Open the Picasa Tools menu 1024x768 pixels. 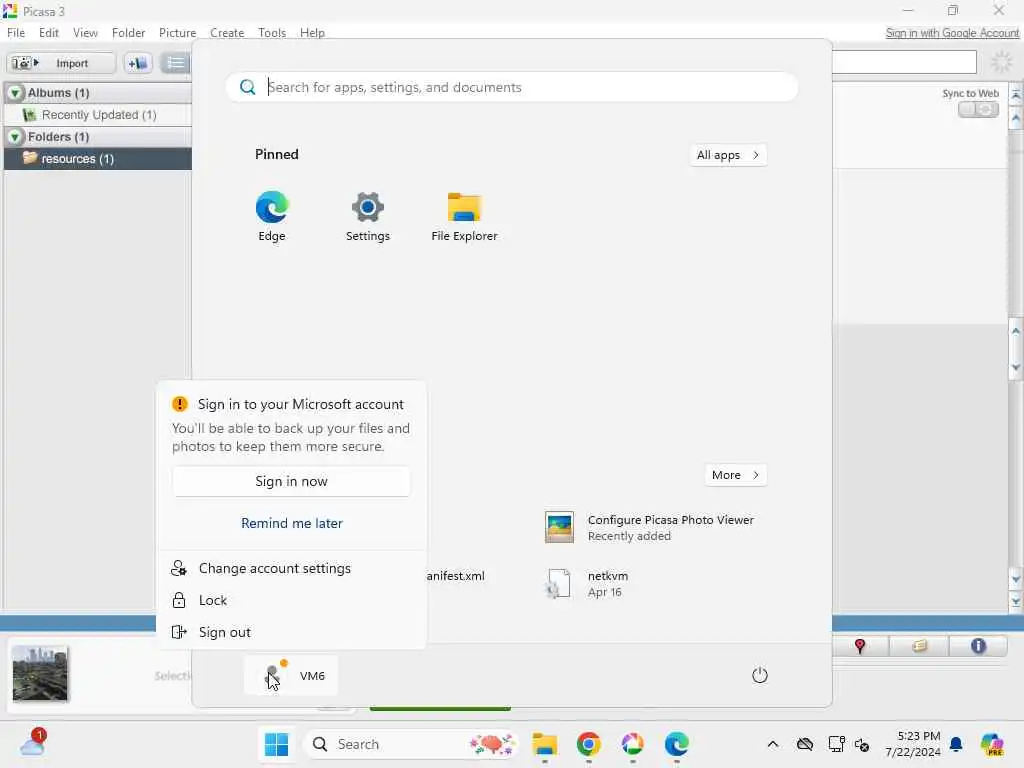coord(272,33)
